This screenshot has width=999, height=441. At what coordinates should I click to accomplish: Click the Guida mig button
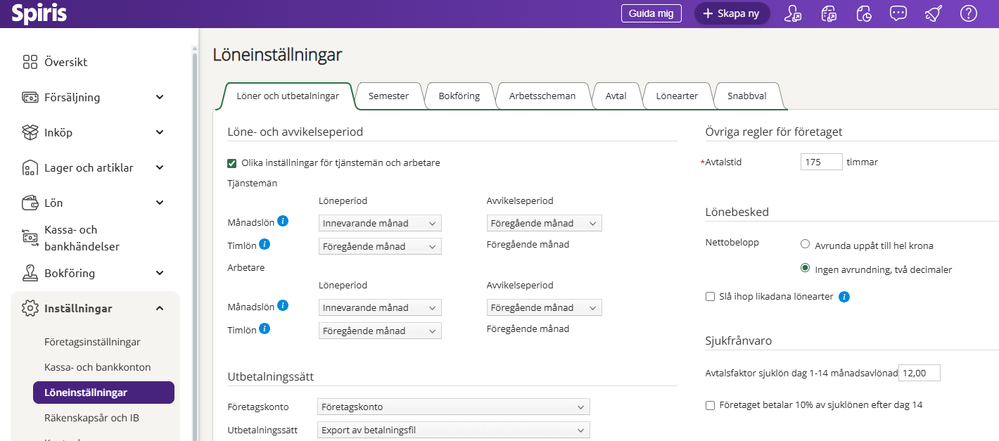click(651, 13)
